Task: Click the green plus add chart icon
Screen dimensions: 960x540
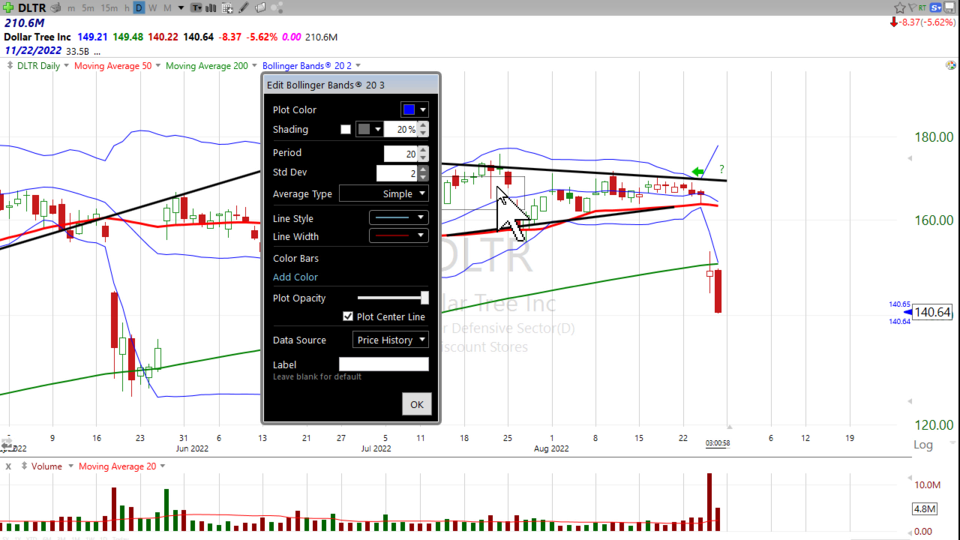Action: pyautogui.click(x=8, y=7)
